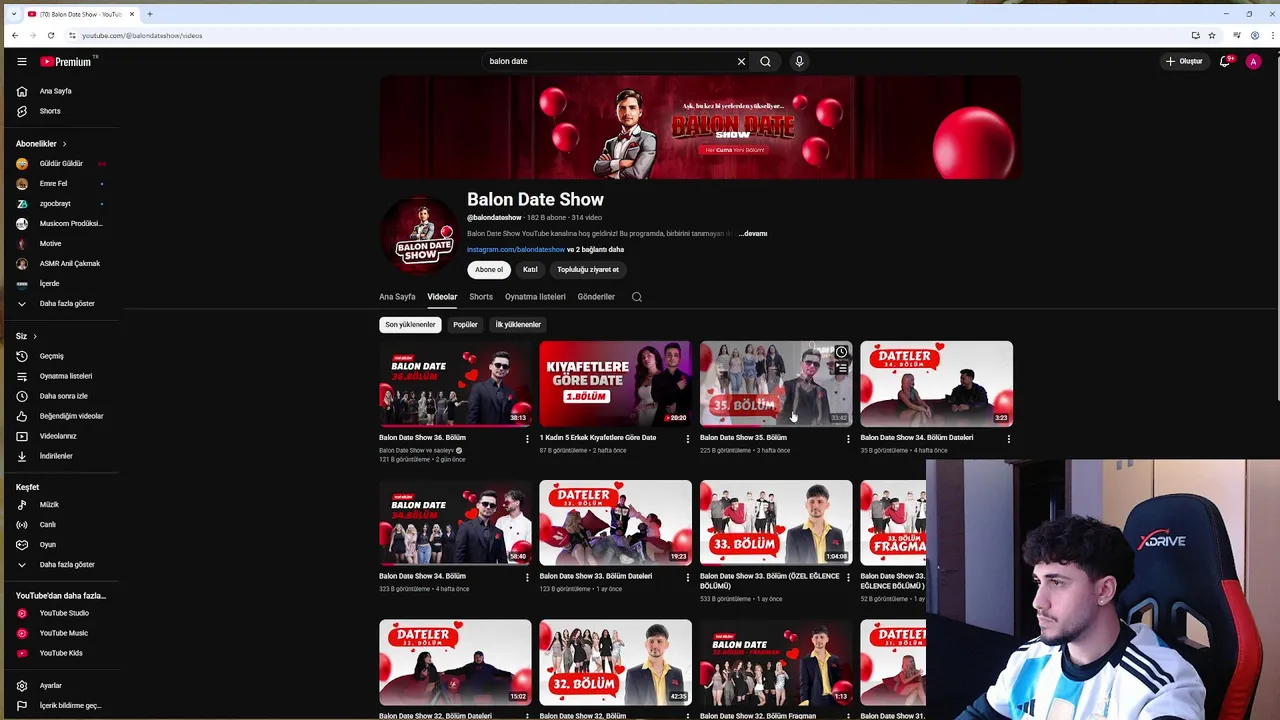Open Videolarınız in sidebar
Screen dimensions: 1280x720
[60, 436]
